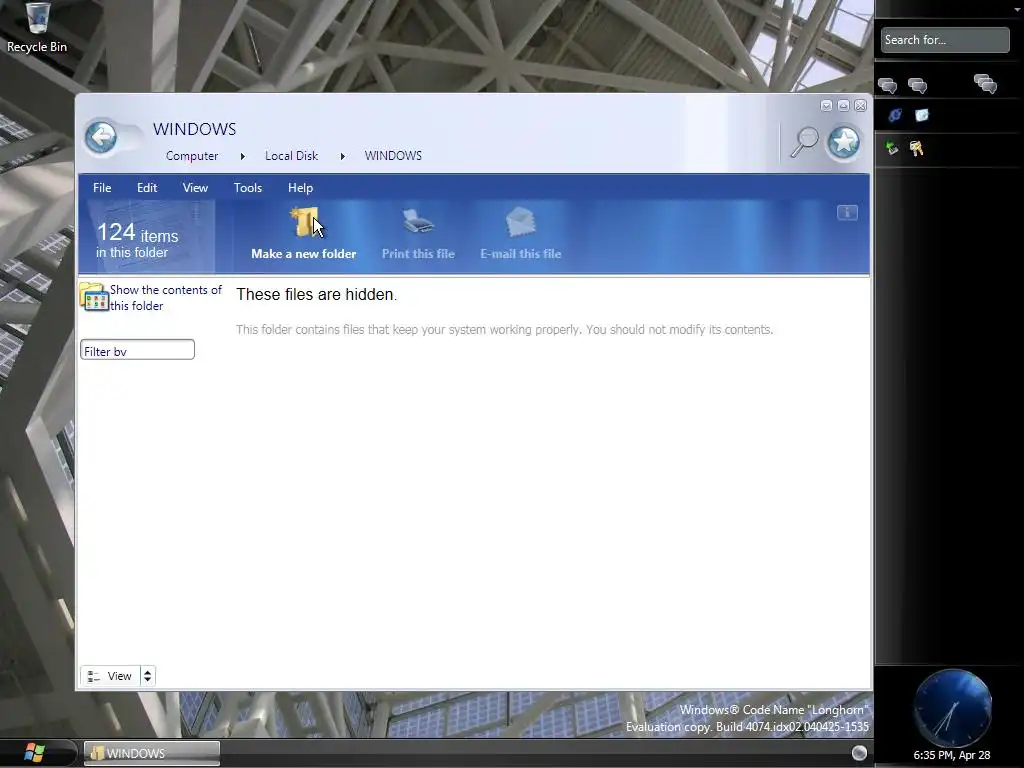This screenshot has width=1024, height=768.
Task: Click the up/down stepper next to View
Action: pos(148,676)
